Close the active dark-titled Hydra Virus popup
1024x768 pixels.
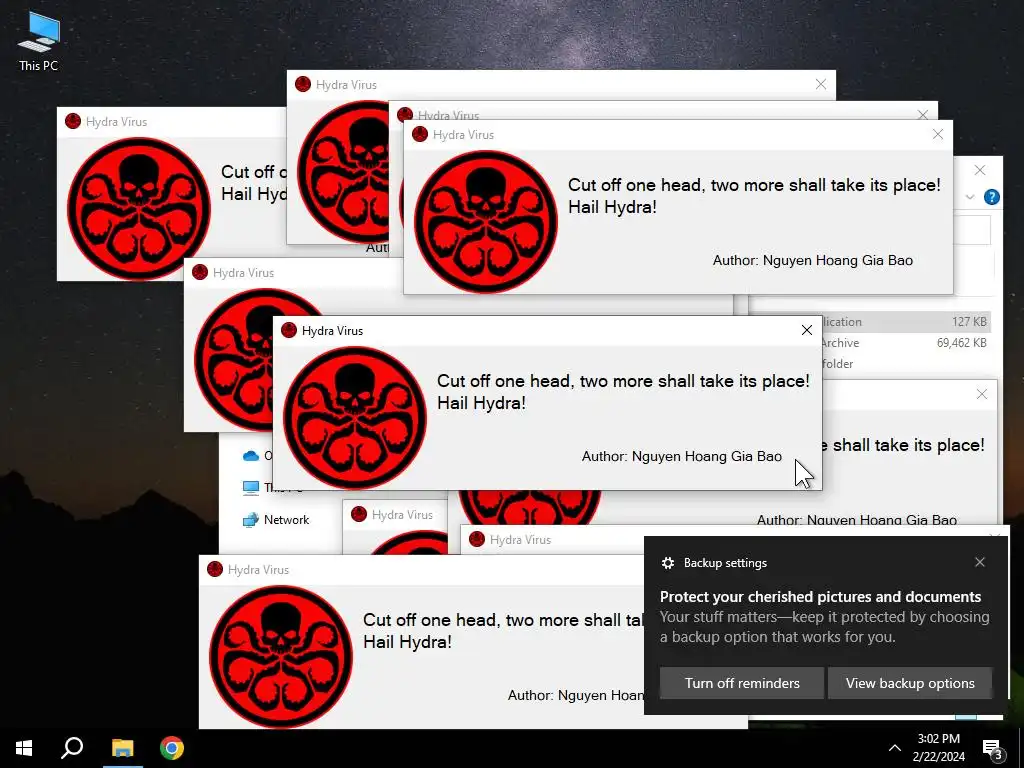(807, 330)
